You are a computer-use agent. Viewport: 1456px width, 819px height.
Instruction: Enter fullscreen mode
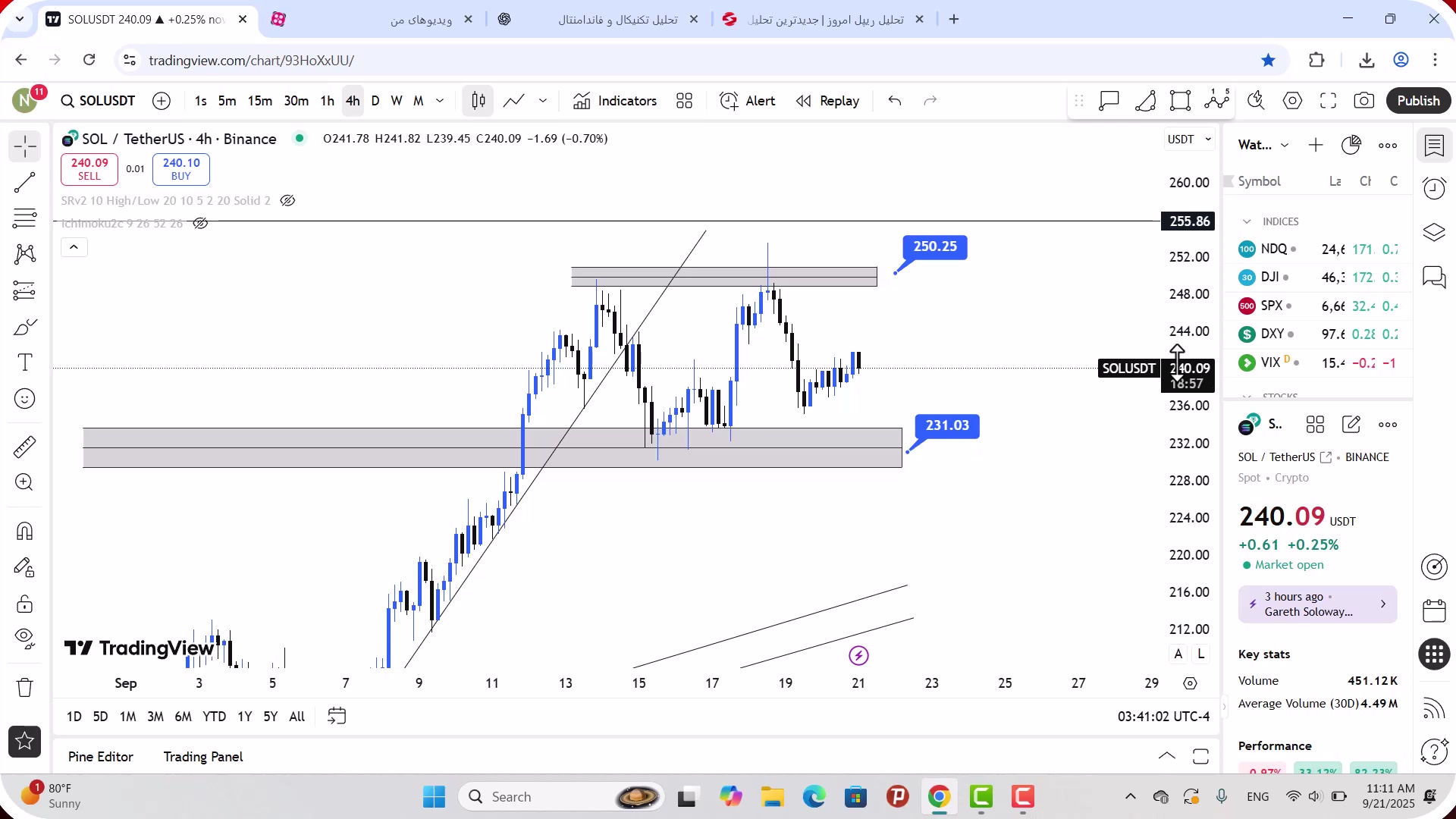click(x=1329, y=101)
